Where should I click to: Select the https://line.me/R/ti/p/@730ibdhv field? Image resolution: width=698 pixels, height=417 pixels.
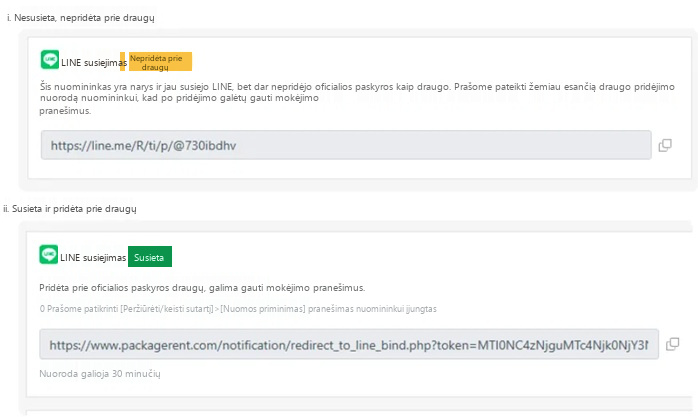coord(346,145)
